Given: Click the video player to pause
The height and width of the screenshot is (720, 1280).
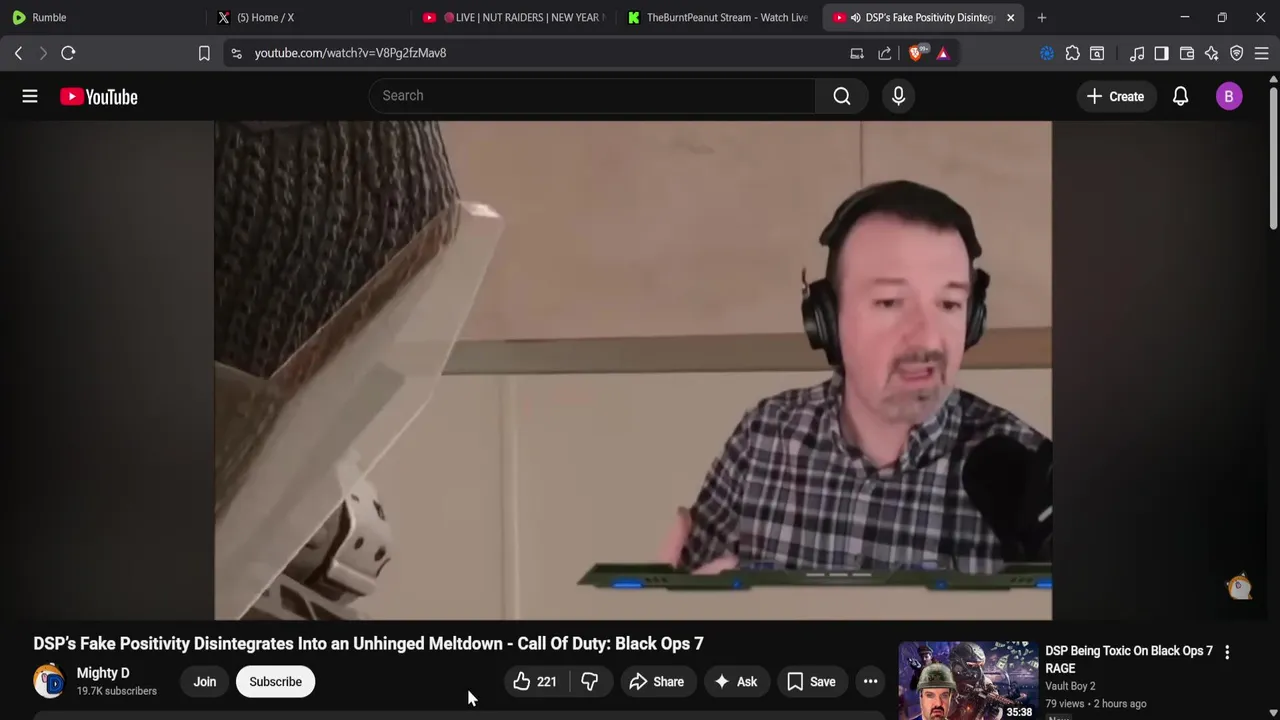Looking at the screenshot, I should click(x=633, y=370).
